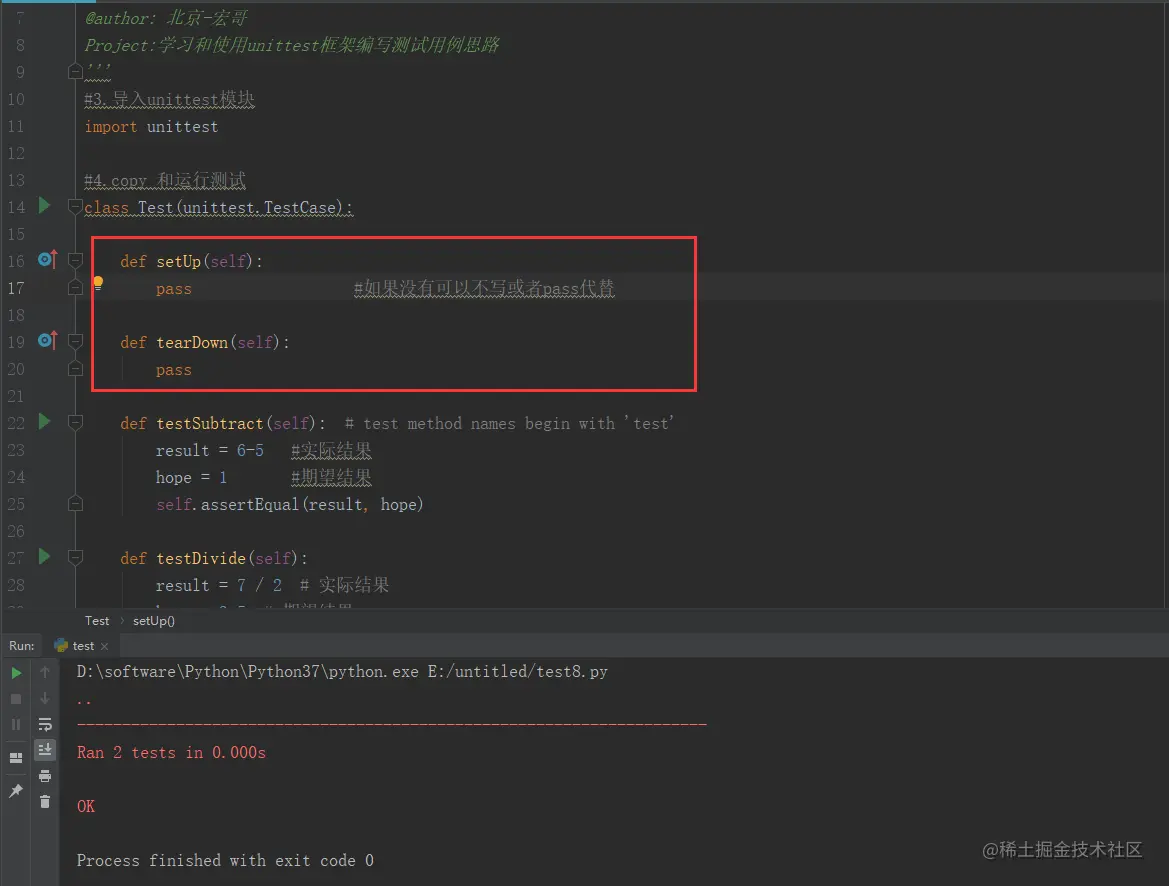Viewport: 1169px width, 886px height.
Task: Click 'def testSubtract(self):' definition
Action: [x=222, y=424]
